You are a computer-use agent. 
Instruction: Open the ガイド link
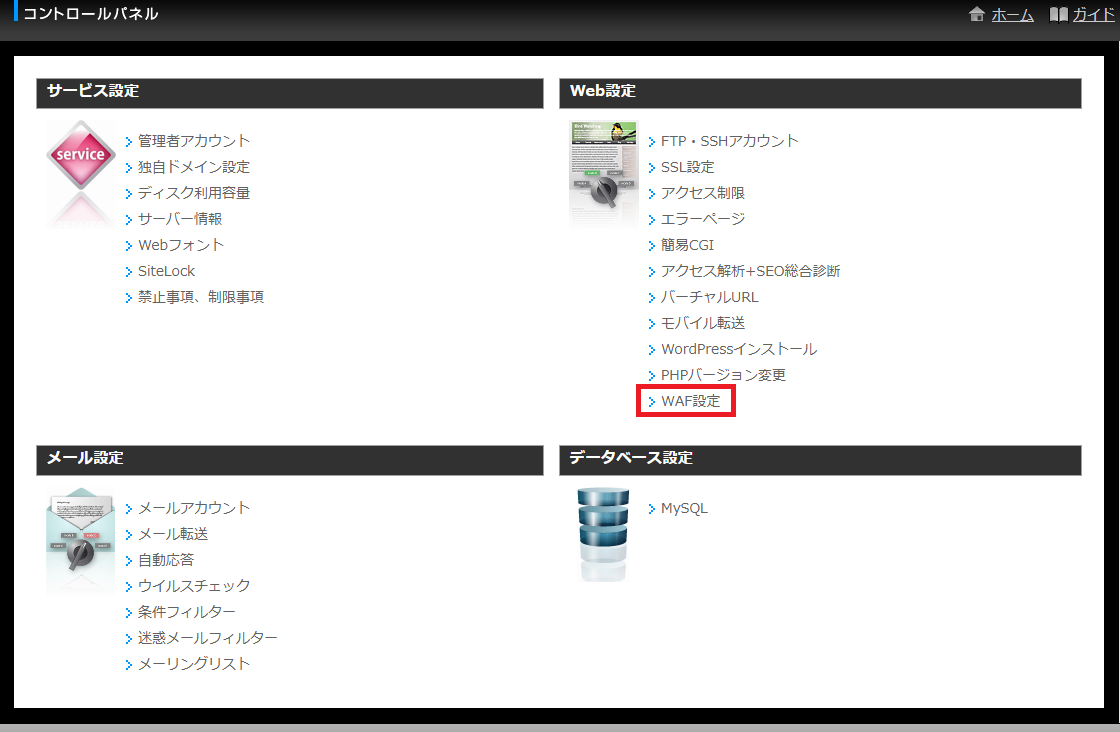(1093, 15)
